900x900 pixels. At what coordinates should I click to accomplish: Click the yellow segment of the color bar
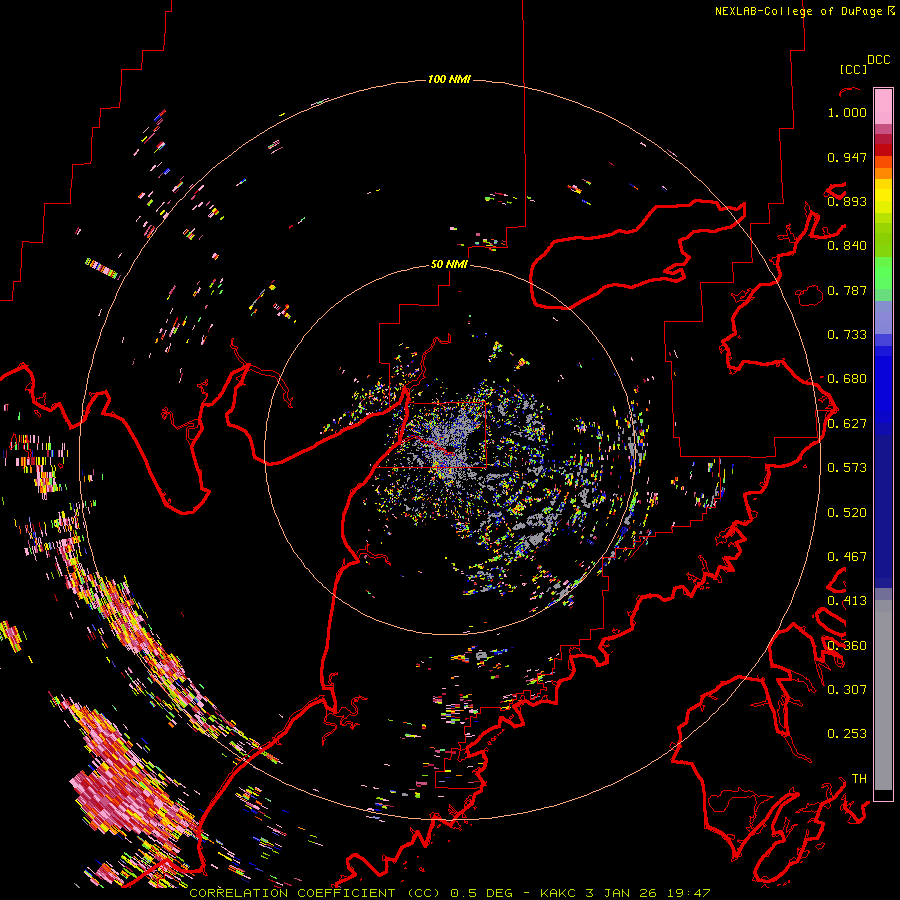click(883, 196)
